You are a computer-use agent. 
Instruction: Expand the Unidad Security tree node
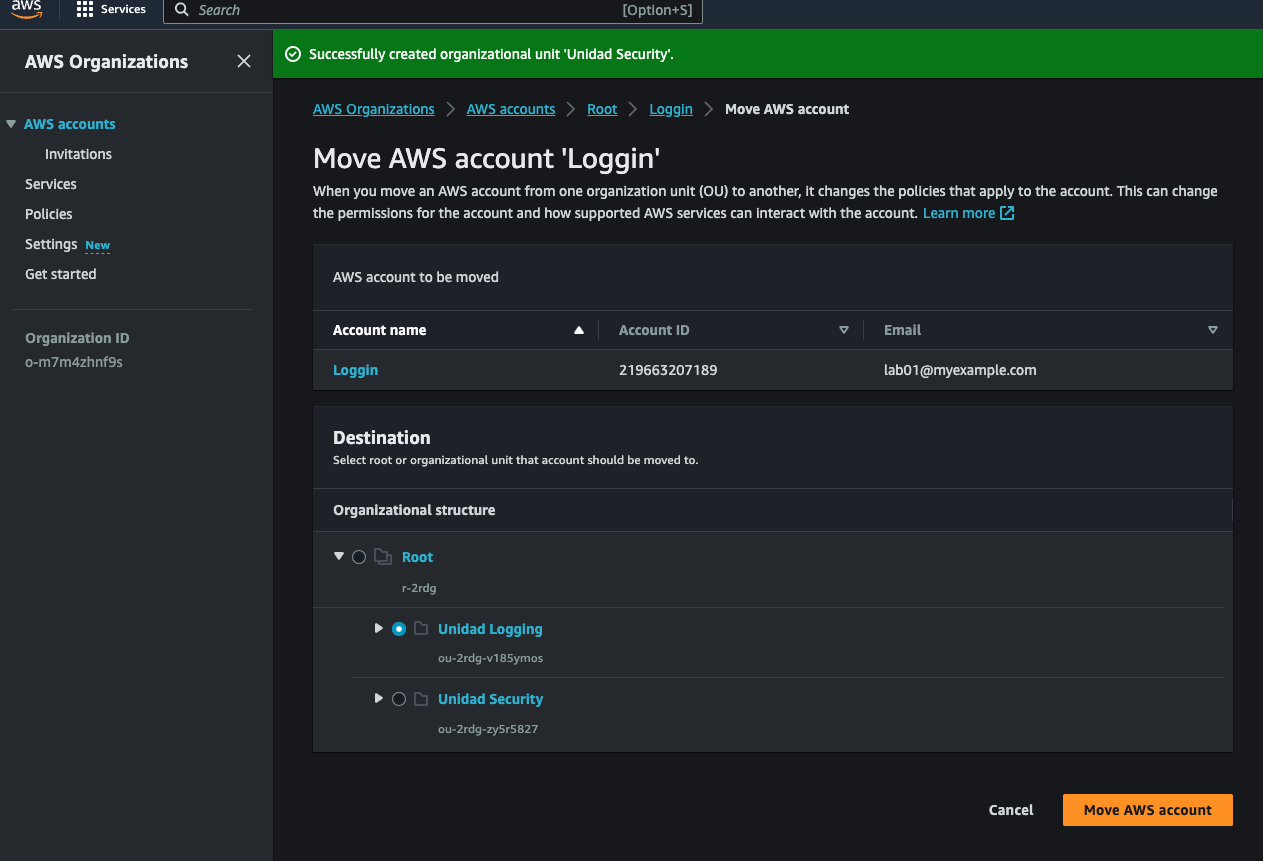(378, 698)
